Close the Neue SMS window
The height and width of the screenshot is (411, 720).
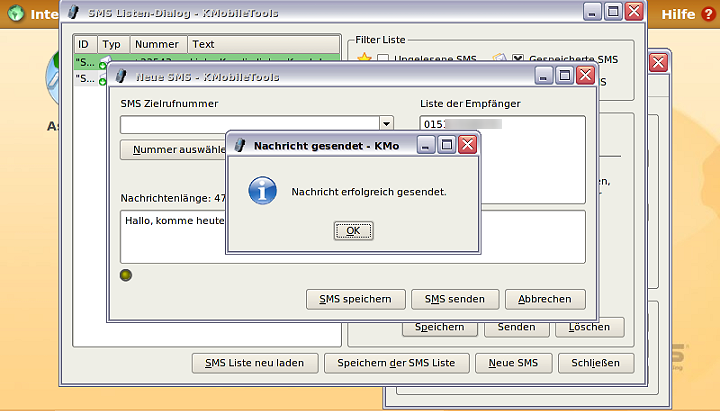click(x=585, y=75)
